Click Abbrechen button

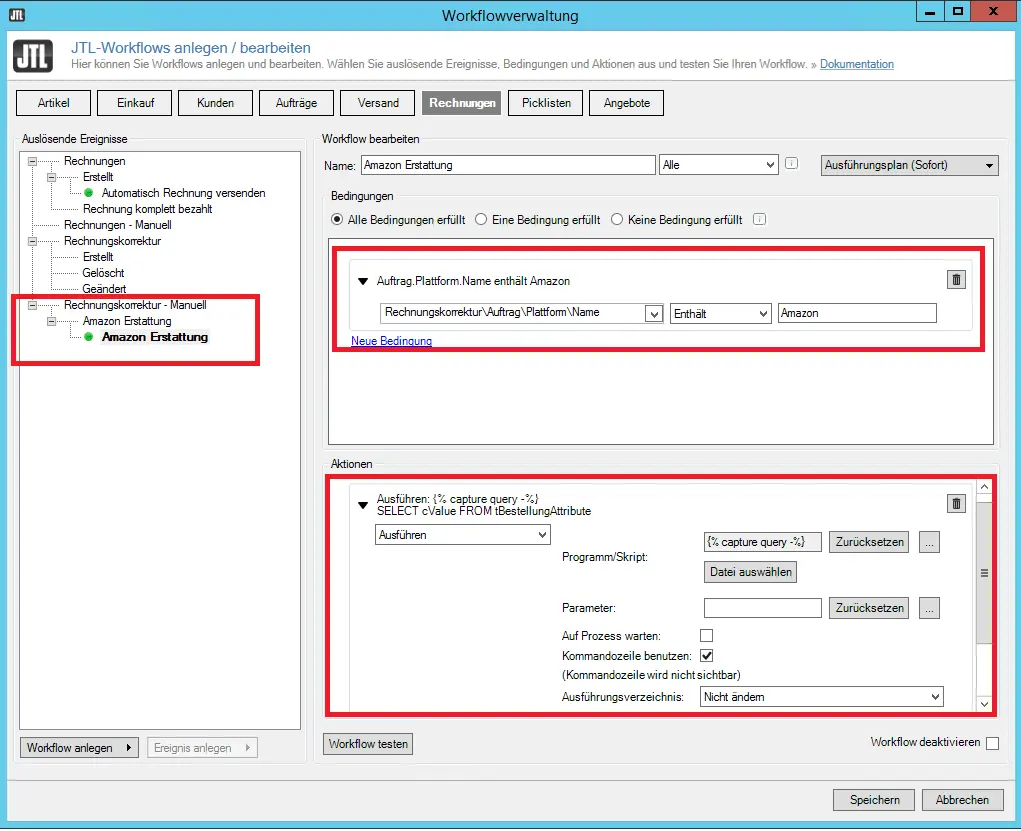[x=962, y=800]
